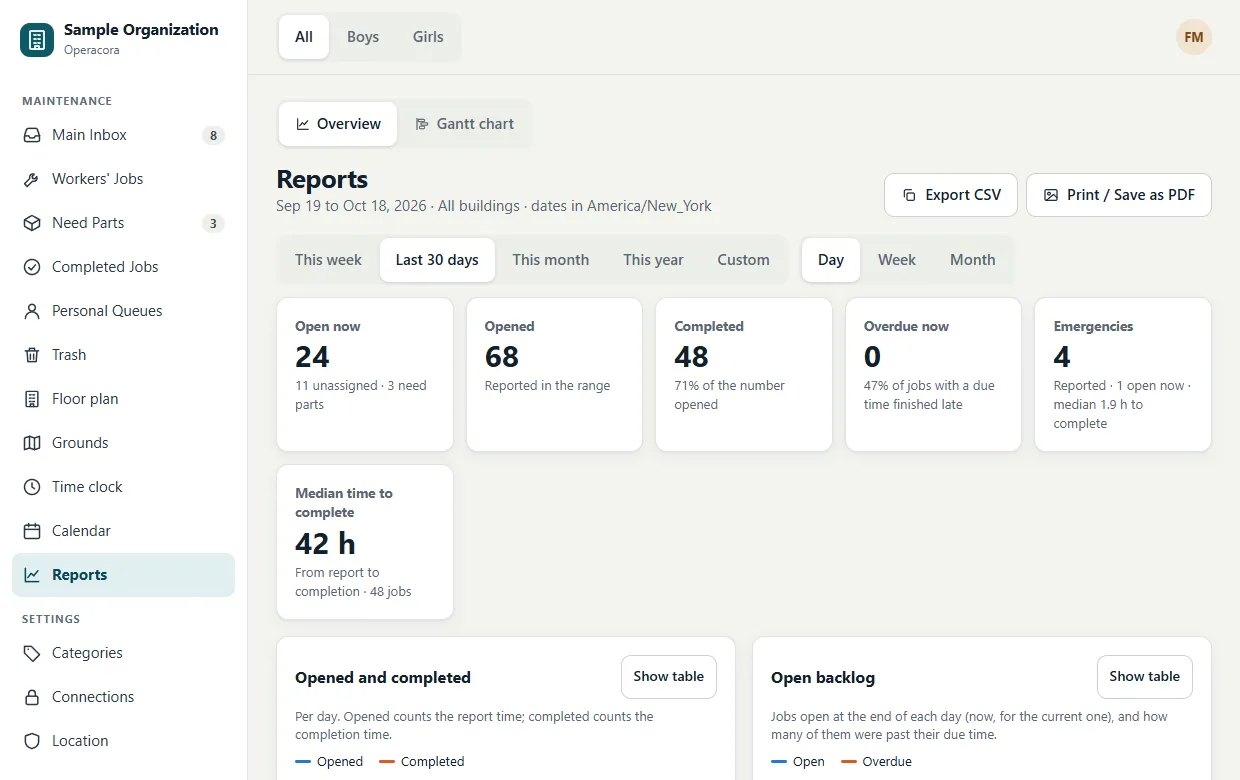The image size is (1240, 780).
Task: Select the This month range
Action: [x=551, y=260]
